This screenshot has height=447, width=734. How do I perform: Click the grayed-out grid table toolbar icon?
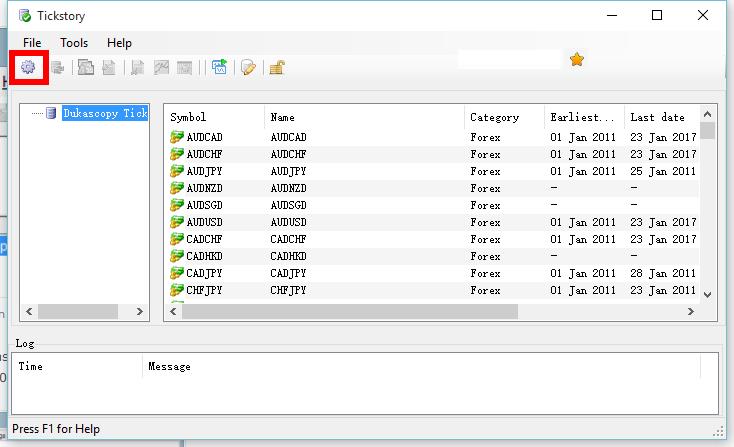coord(184,67)
